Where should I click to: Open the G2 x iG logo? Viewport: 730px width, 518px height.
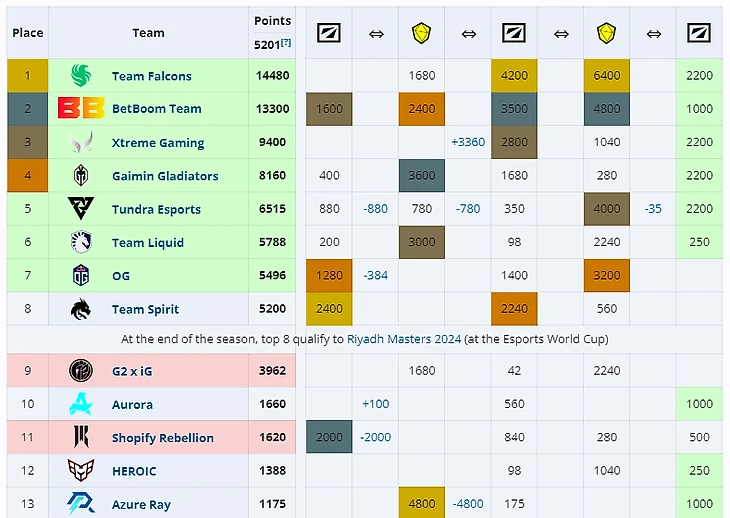point(81,370)
